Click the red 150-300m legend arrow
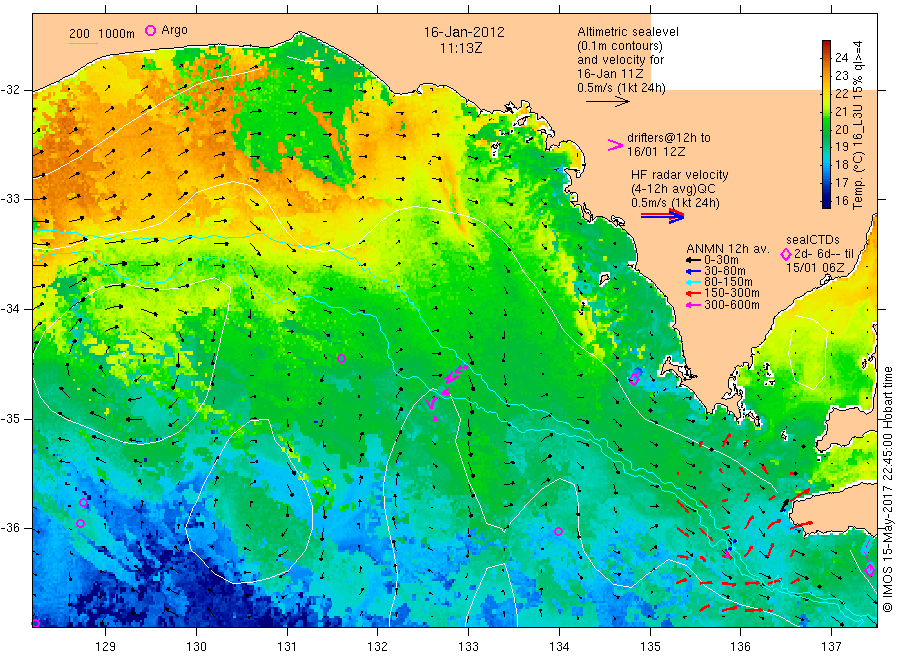 pyautogui.click(x=693, y=294)
